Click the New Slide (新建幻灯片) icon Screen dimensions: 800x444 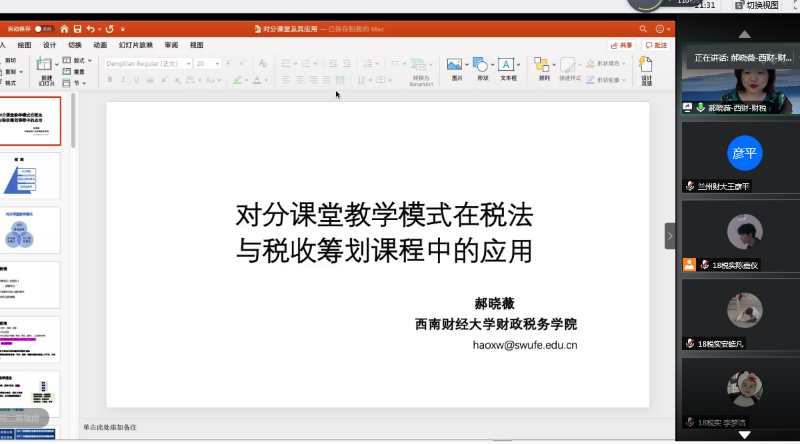pos(44,65)
